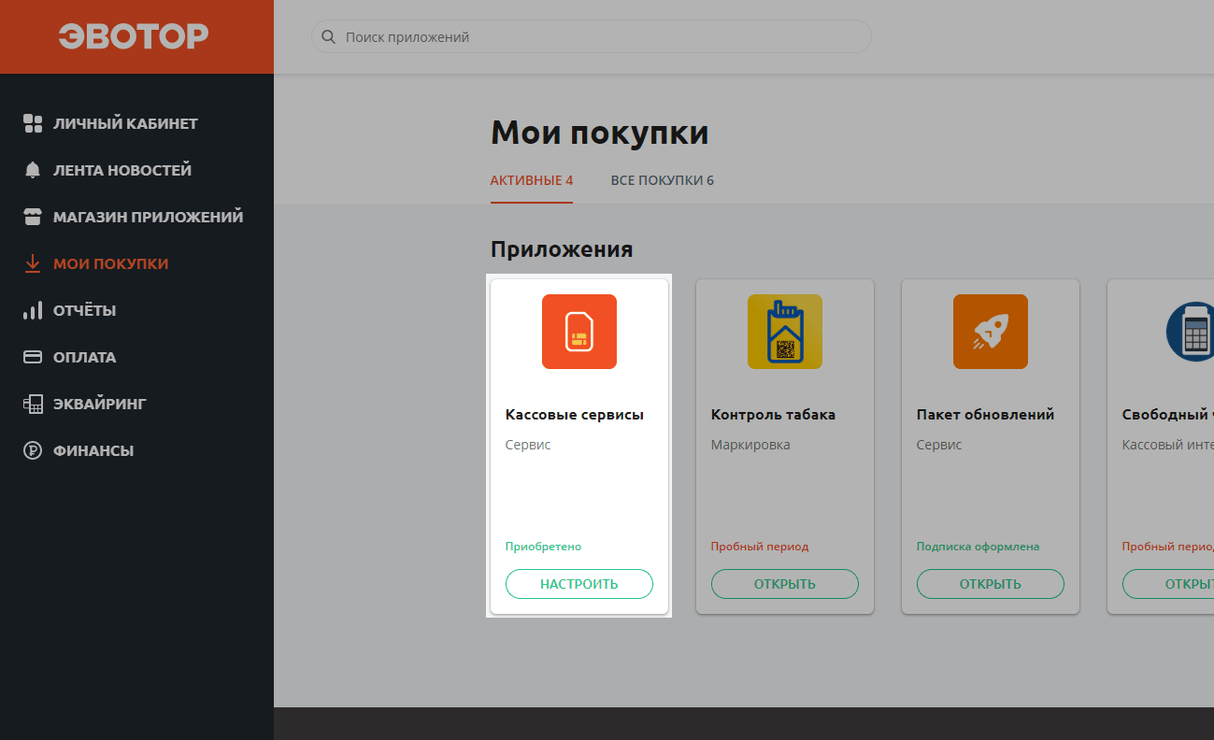This screenshot has width=1214, height=740.
Task: Click the Кассовые сервисы SIM icon
Action: (579, 332)
